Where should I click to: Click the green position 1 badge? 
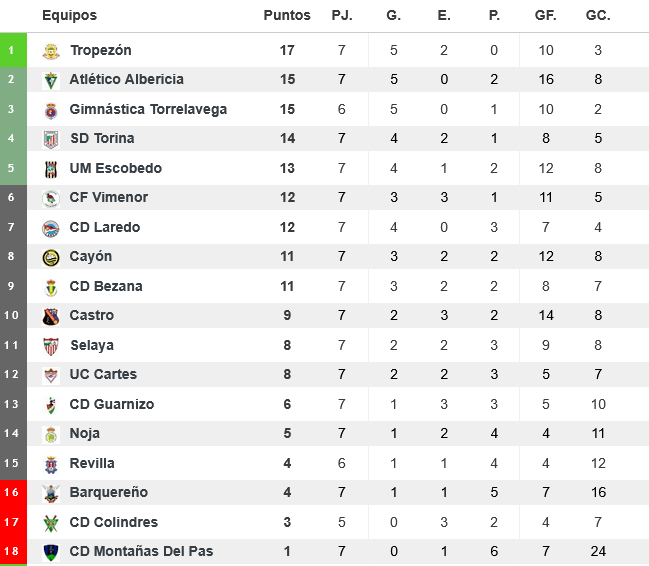[x=11, y=50]
